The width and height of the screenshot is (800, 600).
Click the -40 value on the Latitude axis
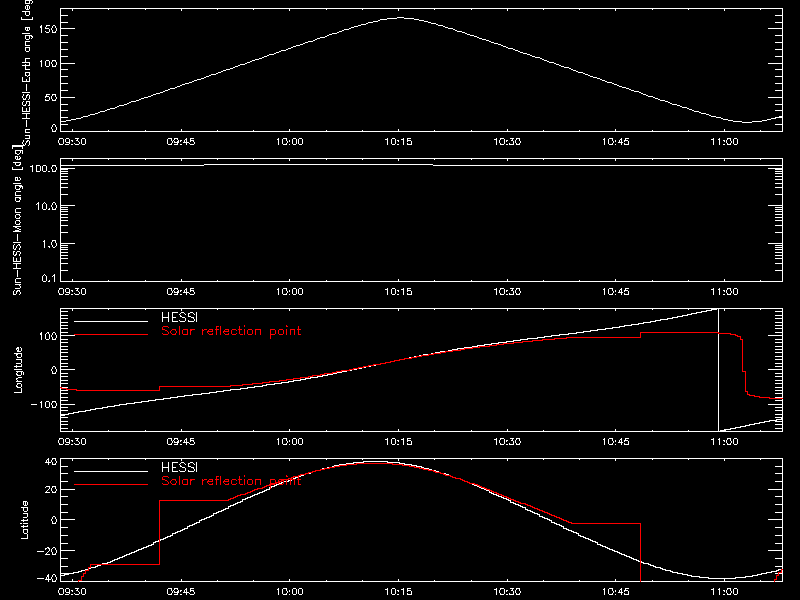tap(48, 578)
